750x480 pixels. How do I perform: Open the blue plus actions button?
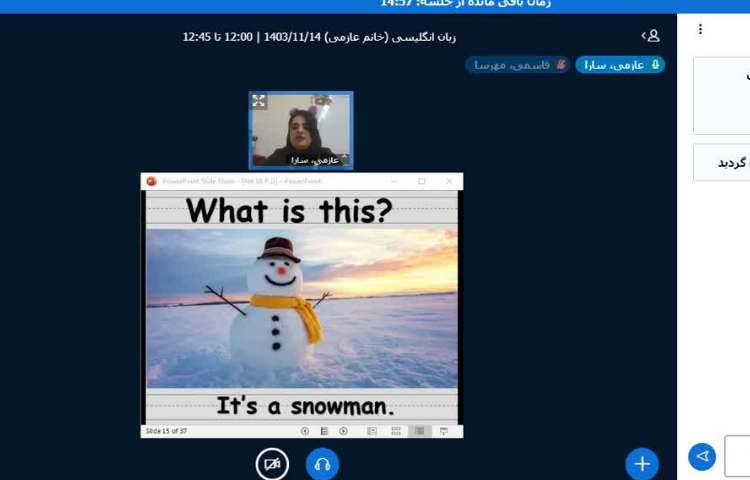[642, 464]
